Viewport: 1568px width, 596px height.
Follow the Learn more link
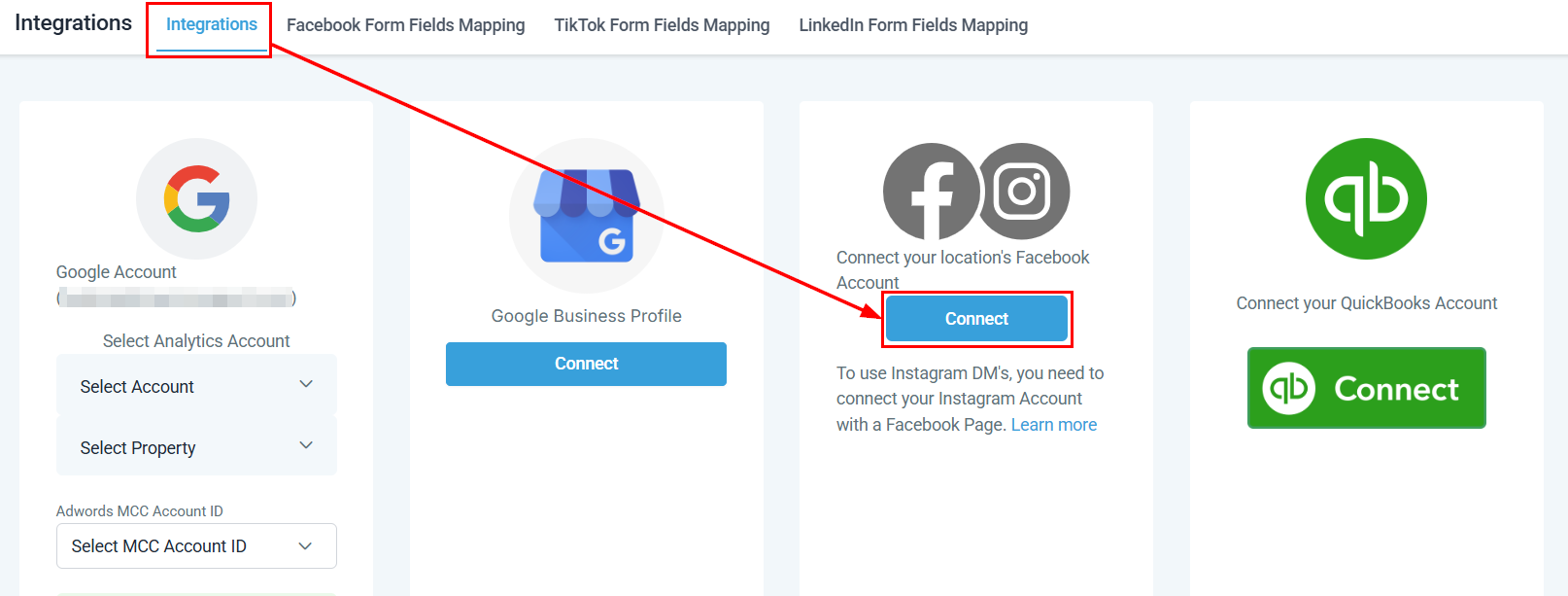click(x=1053, y=425)
